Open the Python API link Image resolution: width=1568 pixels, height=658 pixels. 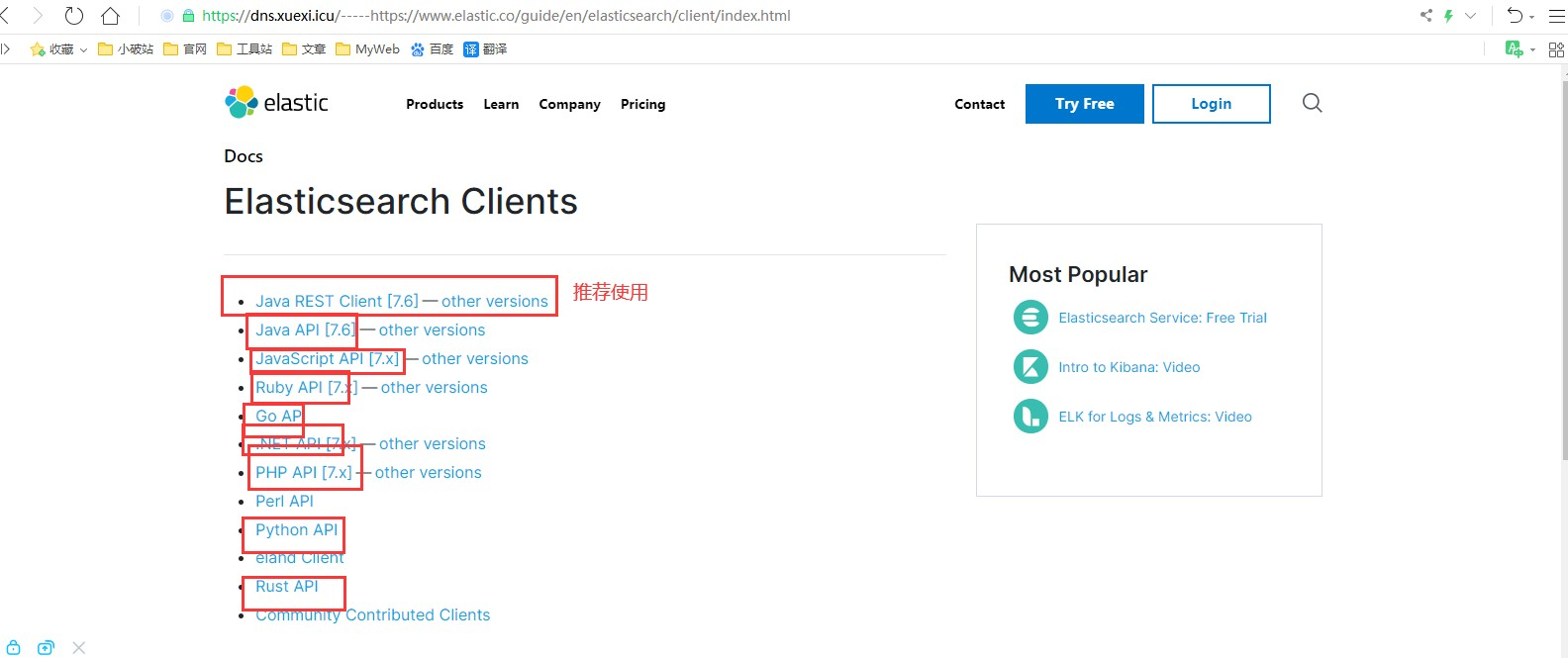coord(296,530)
